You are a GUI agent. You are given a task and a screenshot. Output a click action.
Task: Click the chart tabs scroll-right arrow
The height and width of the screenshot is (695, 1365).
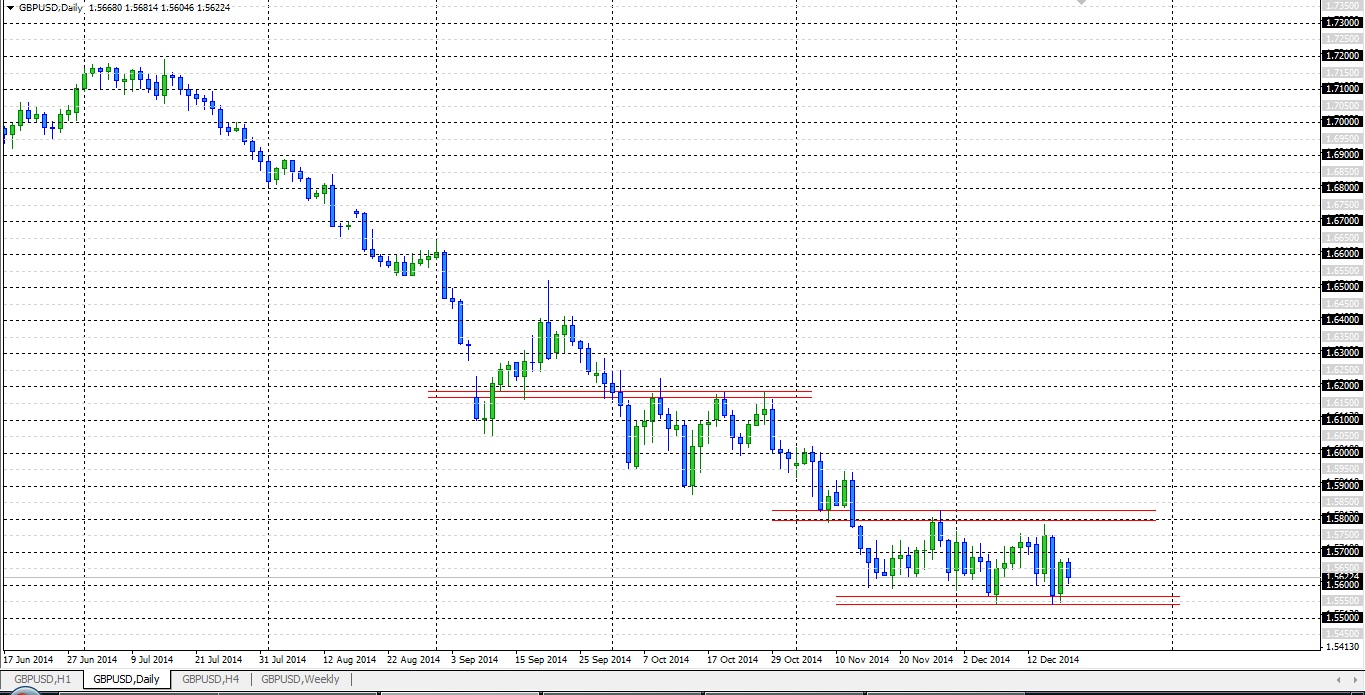[x=1355, y=680]
